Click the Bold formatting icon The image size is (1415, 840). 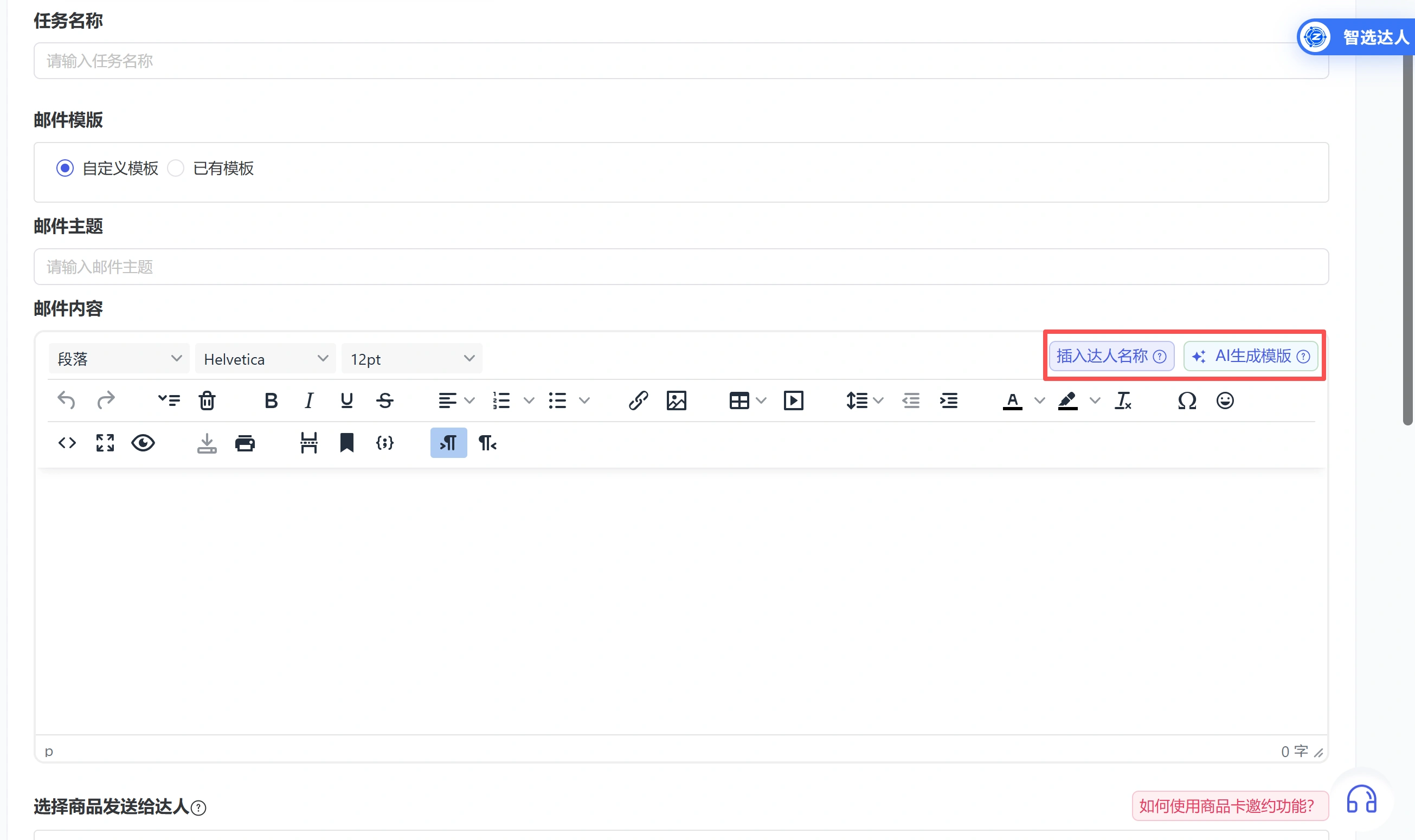point(271,400)
